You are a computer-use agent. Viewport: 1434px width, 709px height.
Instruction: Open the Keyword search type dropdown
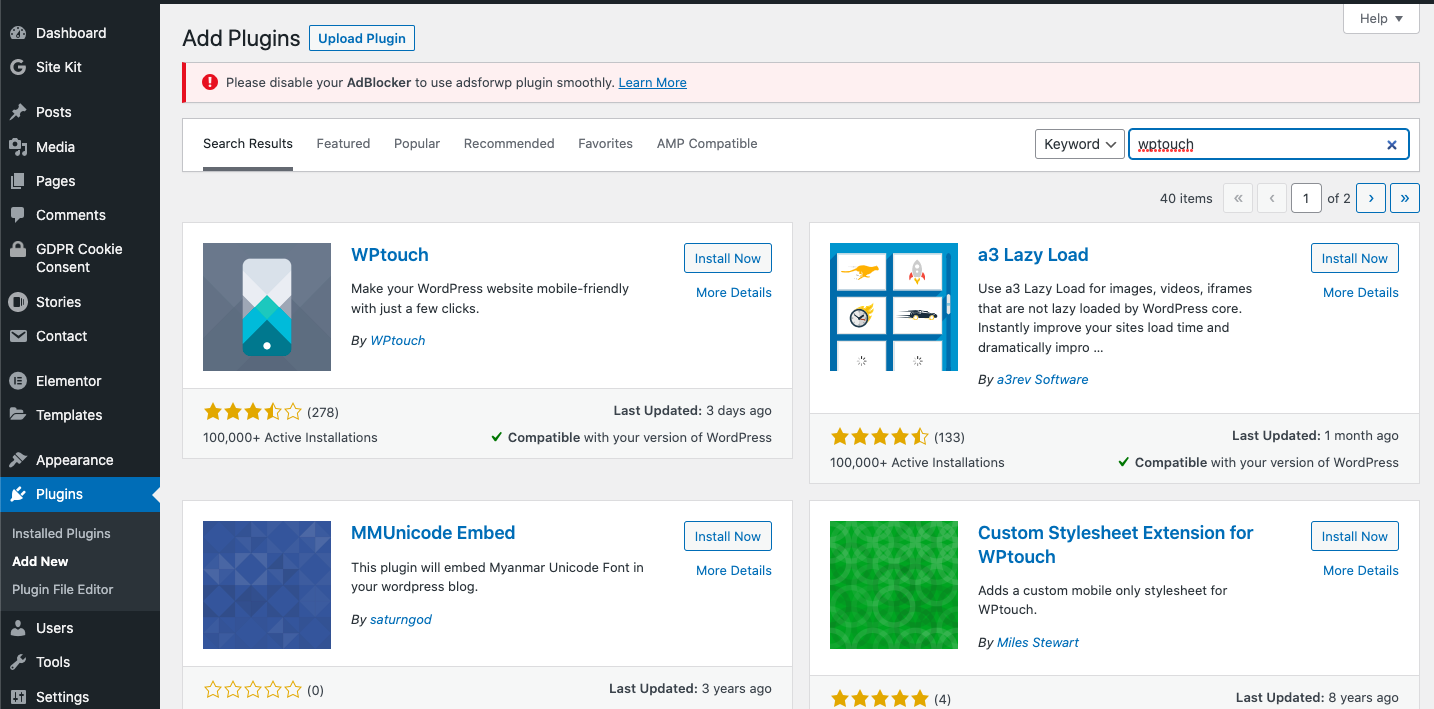pos(1079,144)
